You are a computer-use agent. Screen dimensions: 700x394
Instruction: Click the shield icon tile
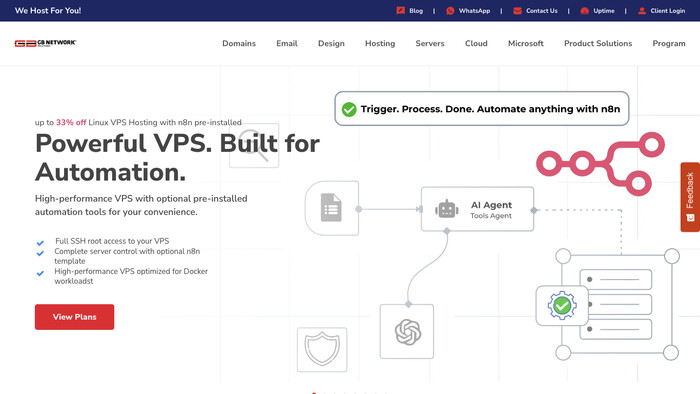coord(322,349)
